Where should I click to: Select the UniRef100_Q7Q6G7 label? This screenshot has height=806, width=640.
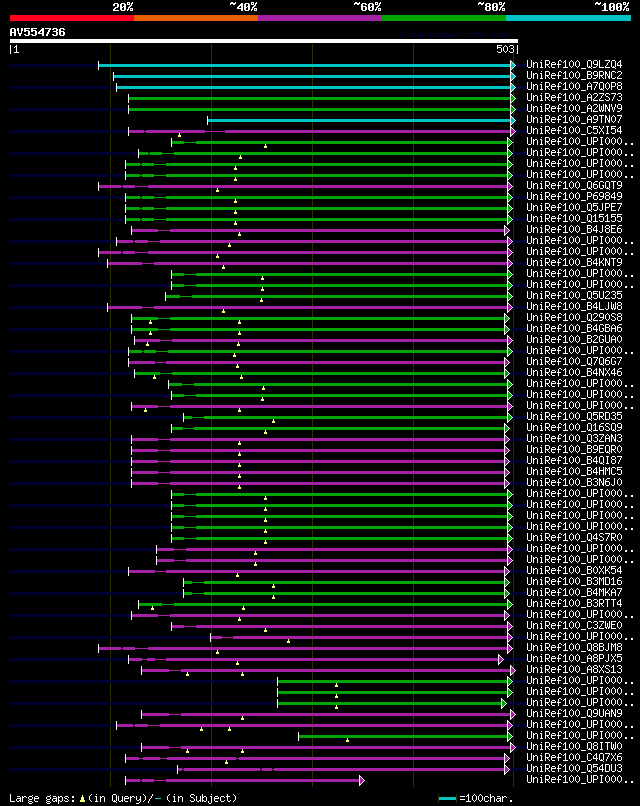click(x=574, y=361)
